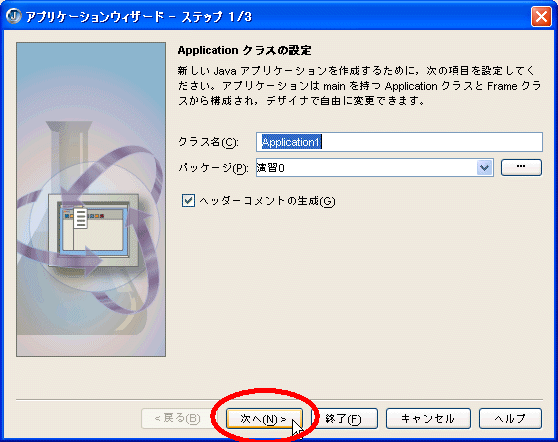Click the wizard description paragraph text
This screenshot has width=558, height=442.
(359, 86)
